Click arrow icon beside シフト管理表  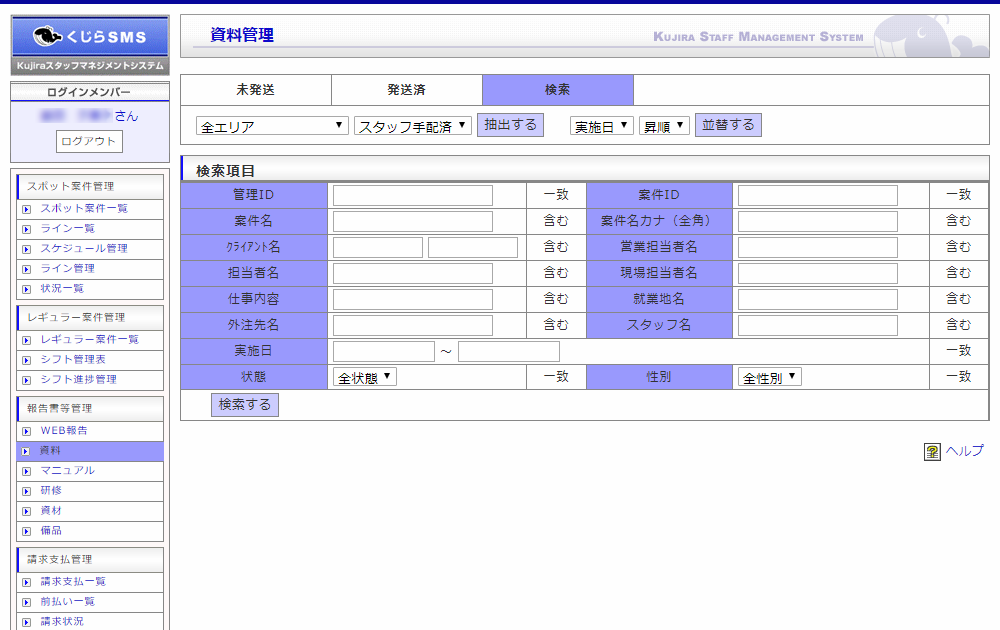coord(27,360)
